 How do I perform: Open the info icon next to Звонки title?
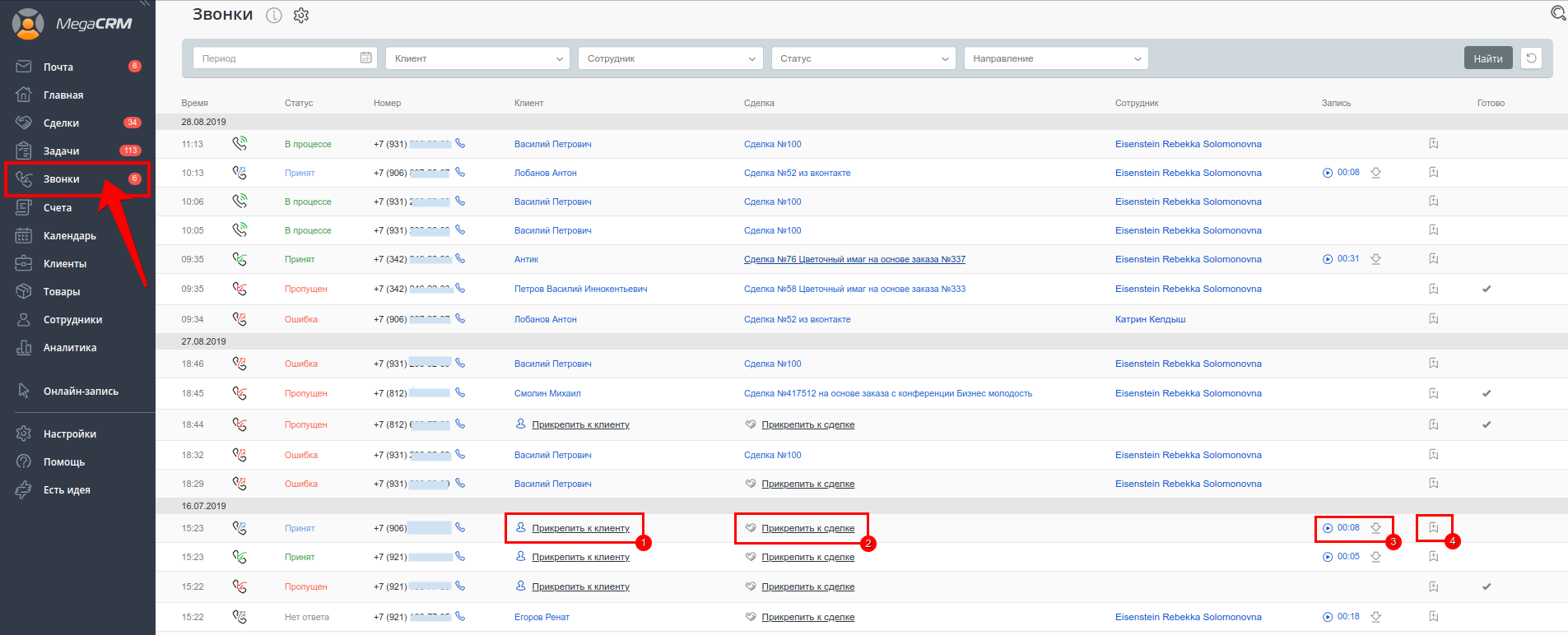[x=274, y=15]
